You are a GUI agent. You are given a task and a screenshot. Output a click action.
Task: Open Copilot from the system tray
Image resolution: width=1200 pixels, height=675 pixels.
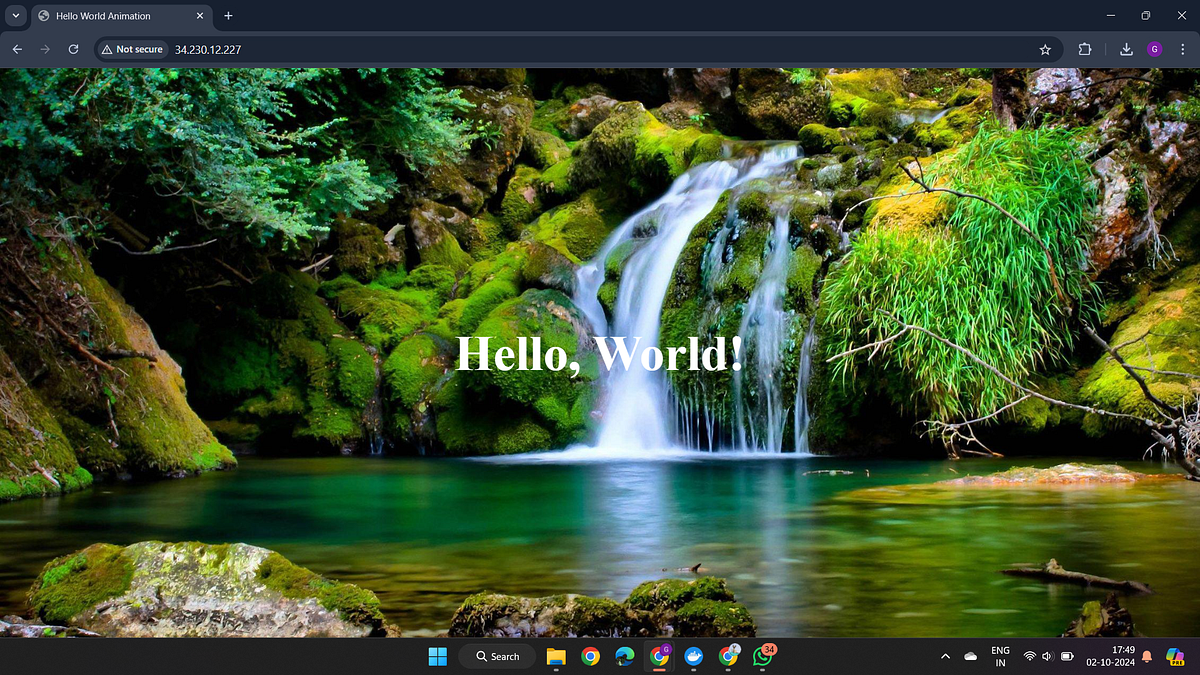(x=1176, y=656)
